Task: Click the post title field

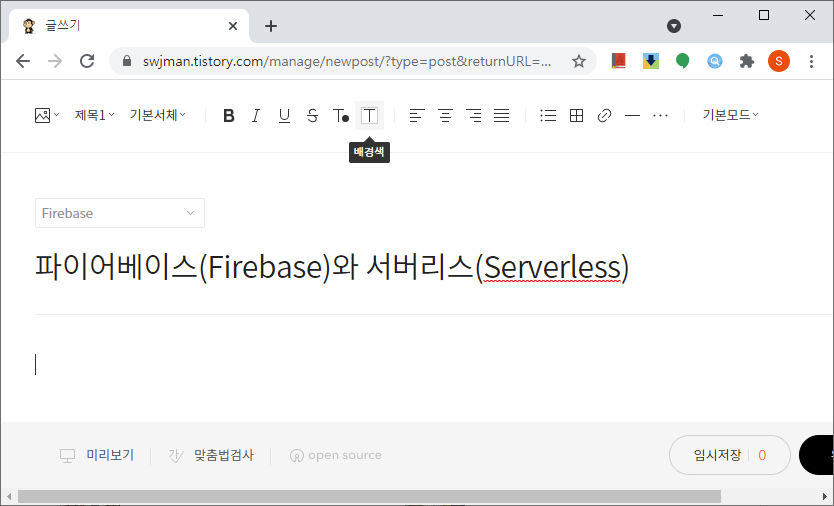Action: (331, 267)
